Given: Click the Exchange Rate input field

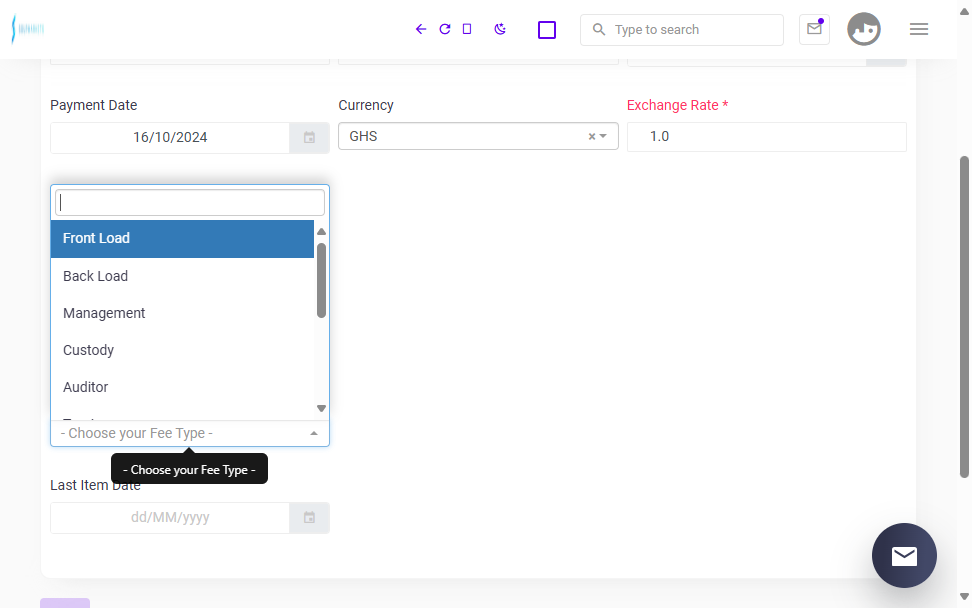Looking at the screenshot, I should point(767,136).
